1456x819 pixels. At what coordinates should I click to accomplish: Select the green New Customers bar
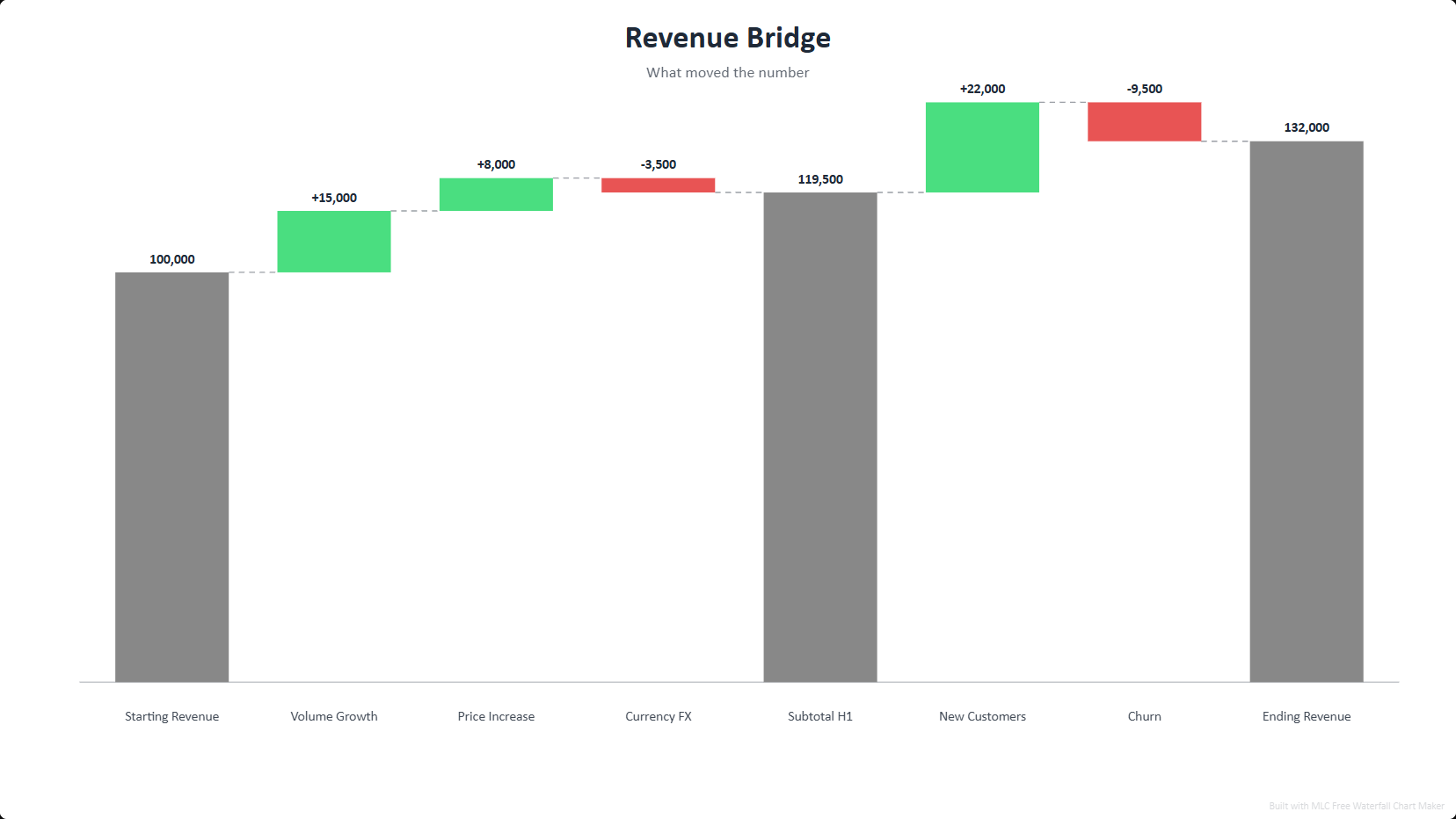pos(982,148)
